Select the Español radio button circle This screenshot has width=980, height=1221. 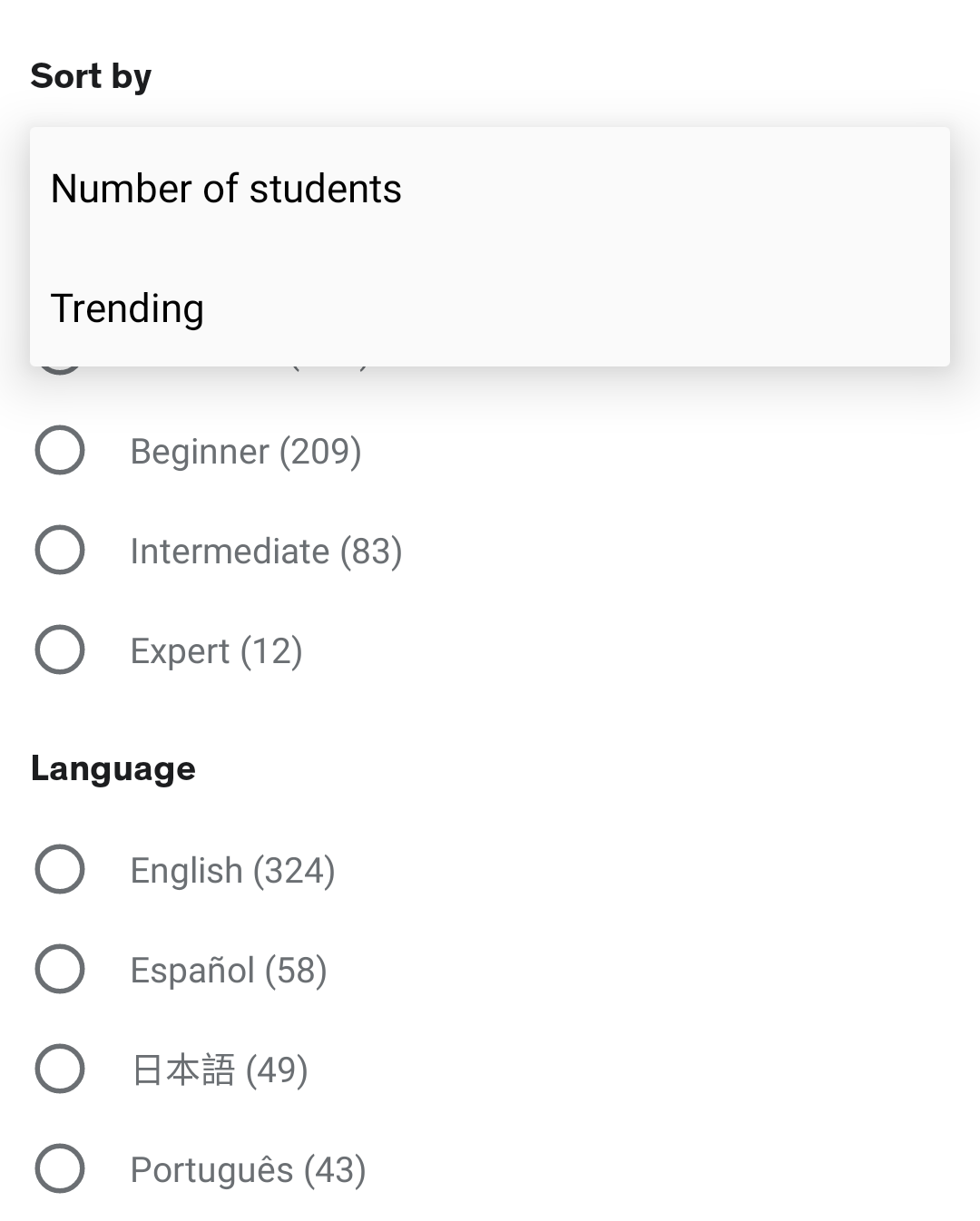[60, 970]
